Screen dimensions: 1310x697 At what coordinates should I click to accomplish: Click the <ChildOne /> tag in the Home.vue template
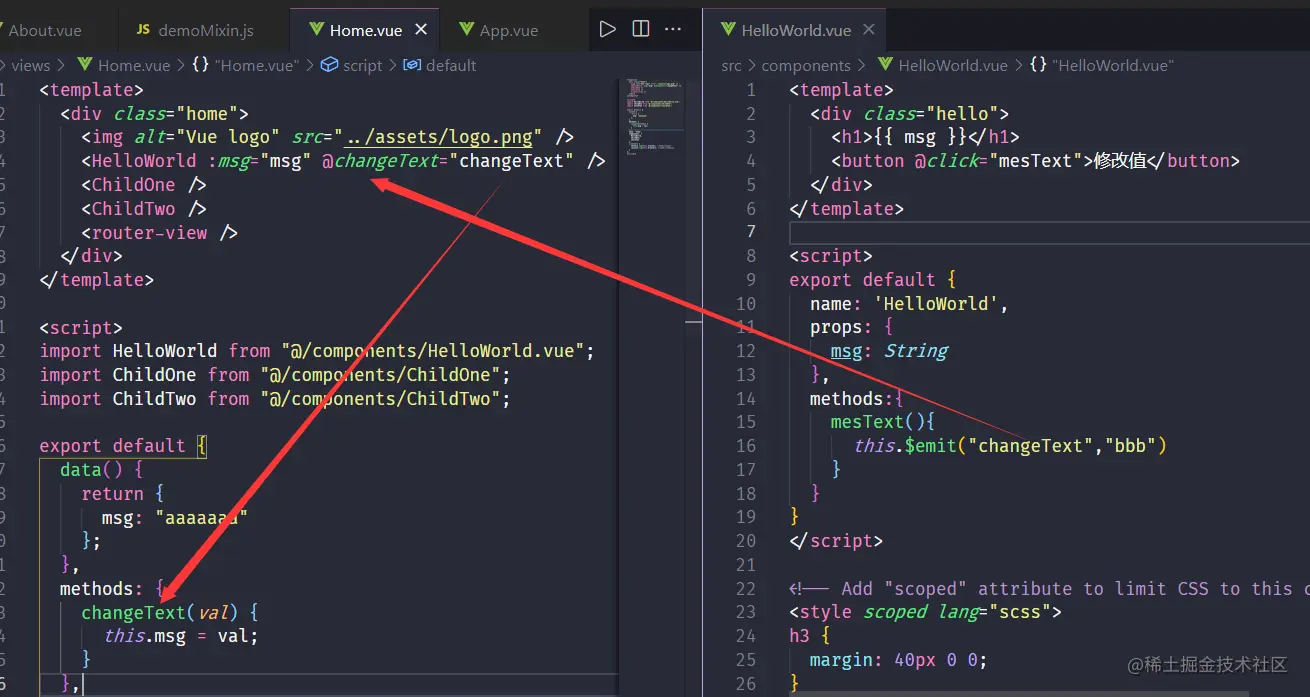[x=144, y=185]
